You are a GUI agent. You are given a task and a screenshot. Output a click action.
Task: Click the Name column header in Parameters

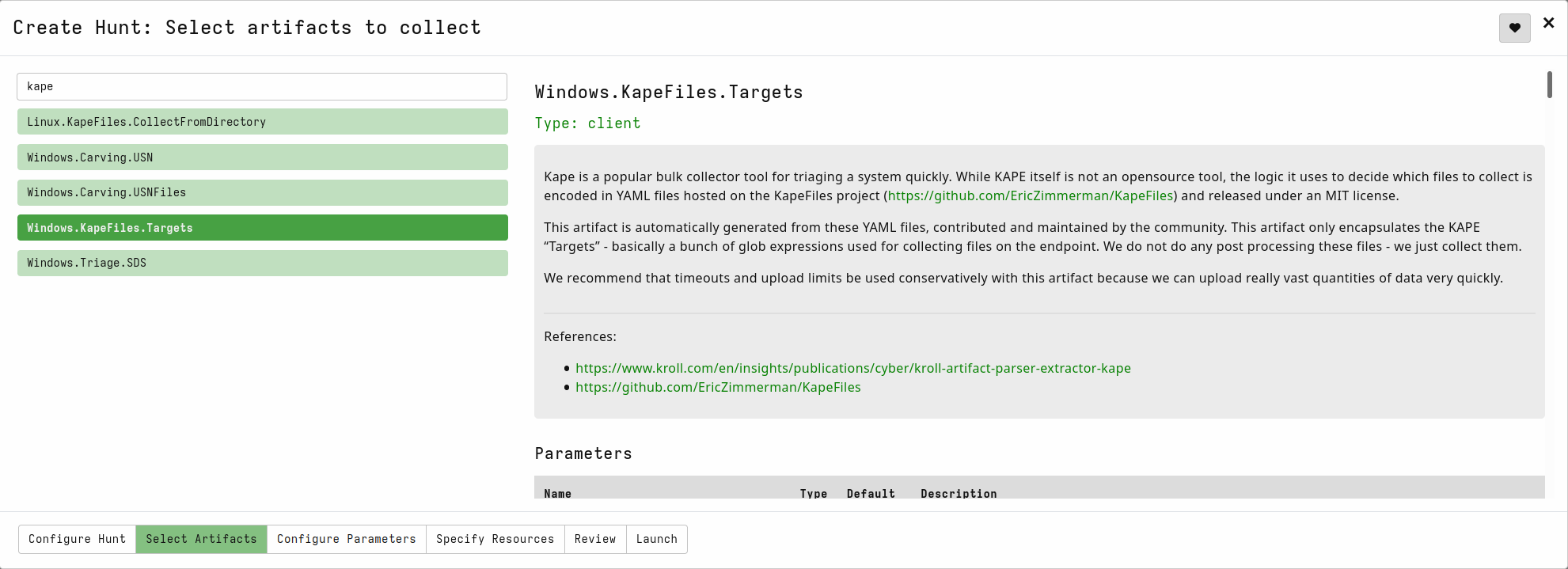coord(557,493)
